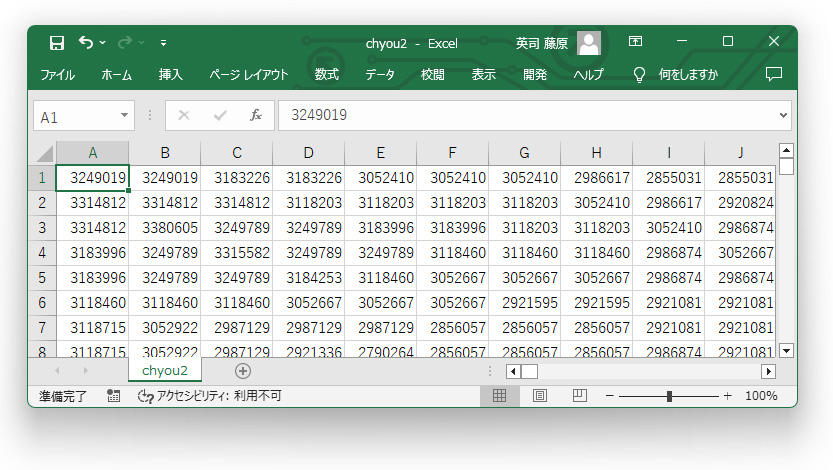The image size is (833, 470).
Task: Add a new sheet with plus icon
Action: pyautogui.click(x=243, y=371)
